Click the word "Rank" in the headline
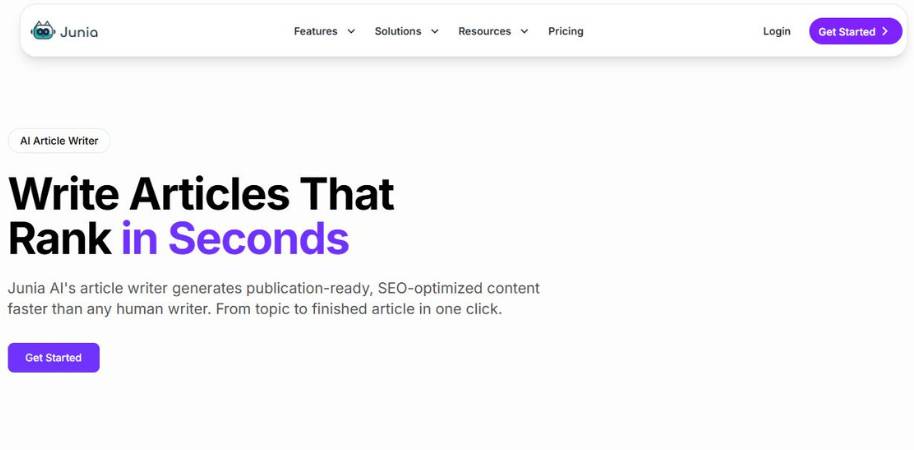914x450 pixels. [x=59, y=238]
